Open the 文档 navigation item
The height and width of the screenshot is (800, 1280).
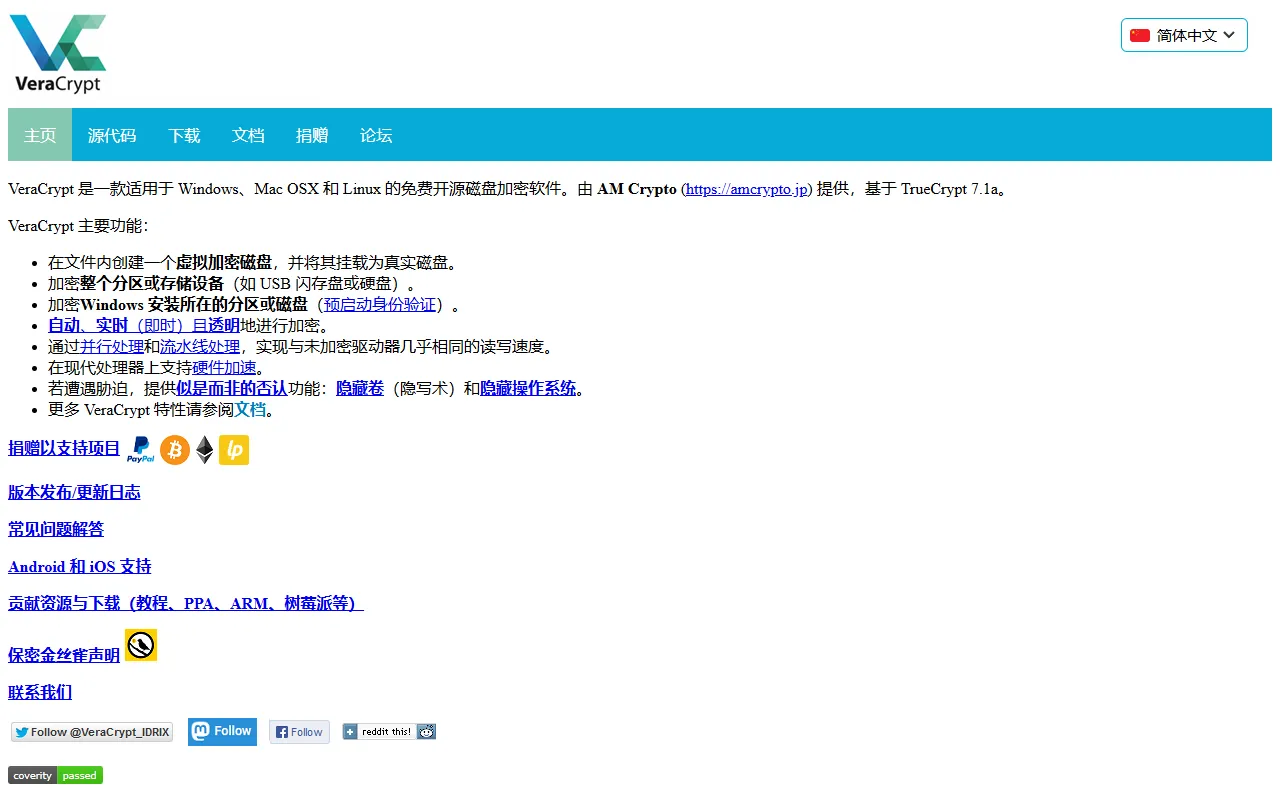point(248,135)
